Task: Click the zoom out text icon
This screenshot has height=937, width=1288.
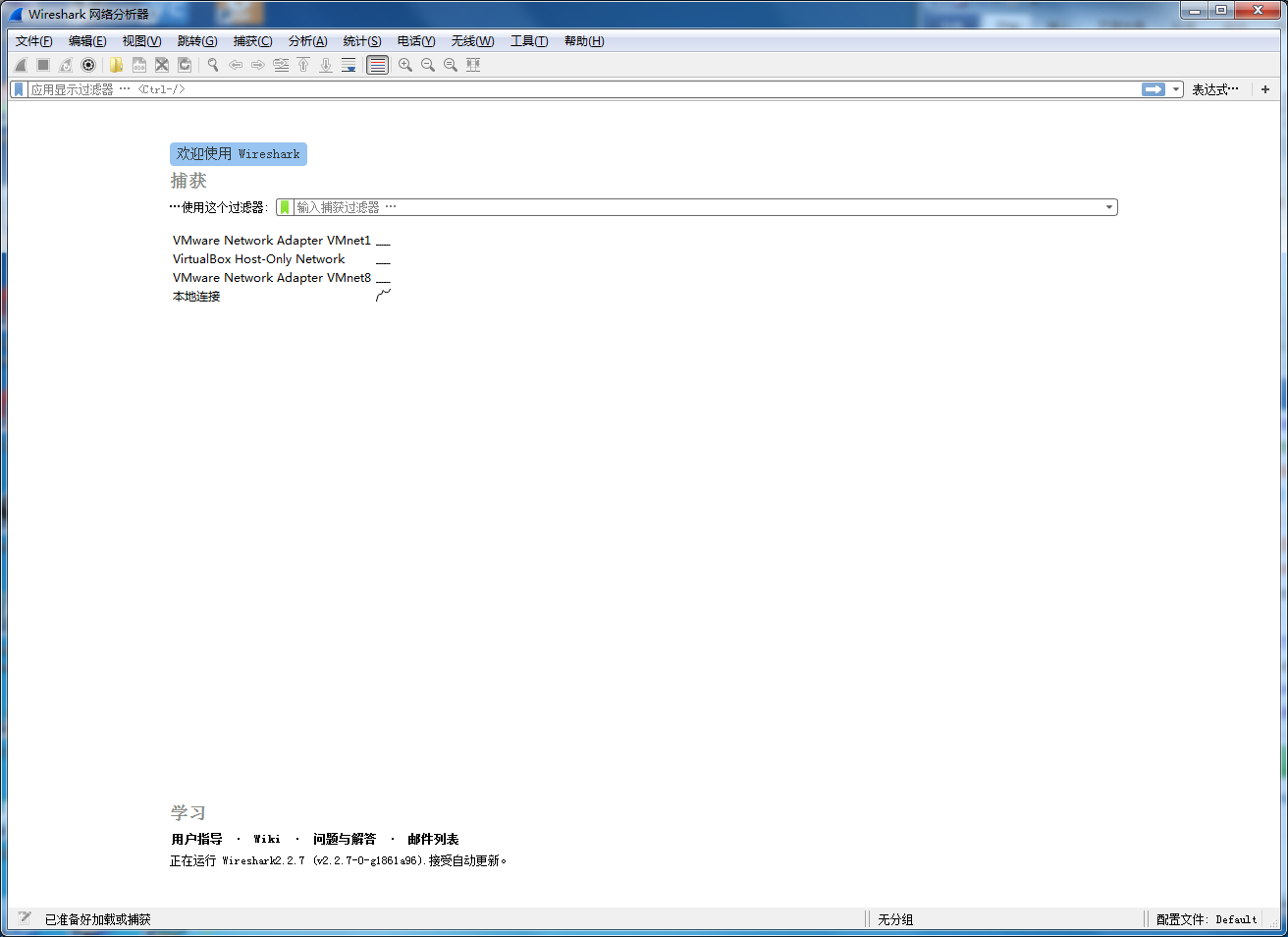Action: (428, 65)
